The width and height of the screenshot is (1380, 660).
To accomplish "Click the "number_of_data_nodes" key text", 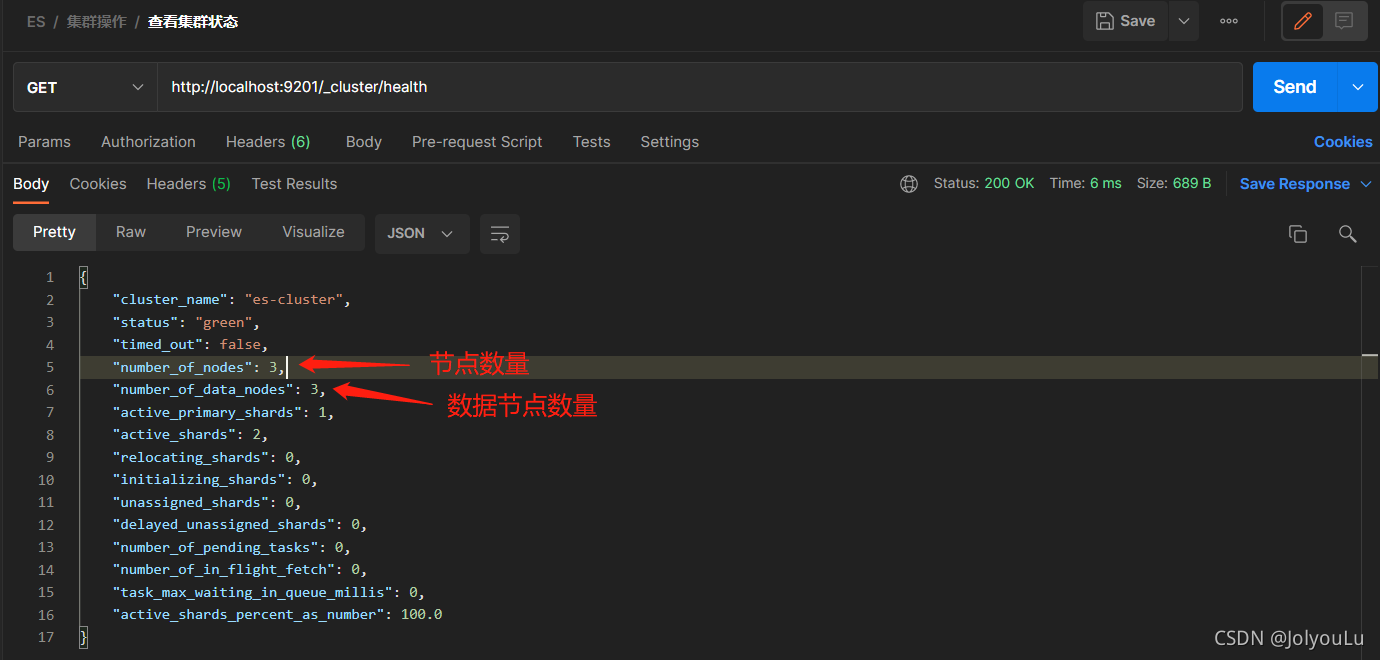I will click(x=202, y=389).
